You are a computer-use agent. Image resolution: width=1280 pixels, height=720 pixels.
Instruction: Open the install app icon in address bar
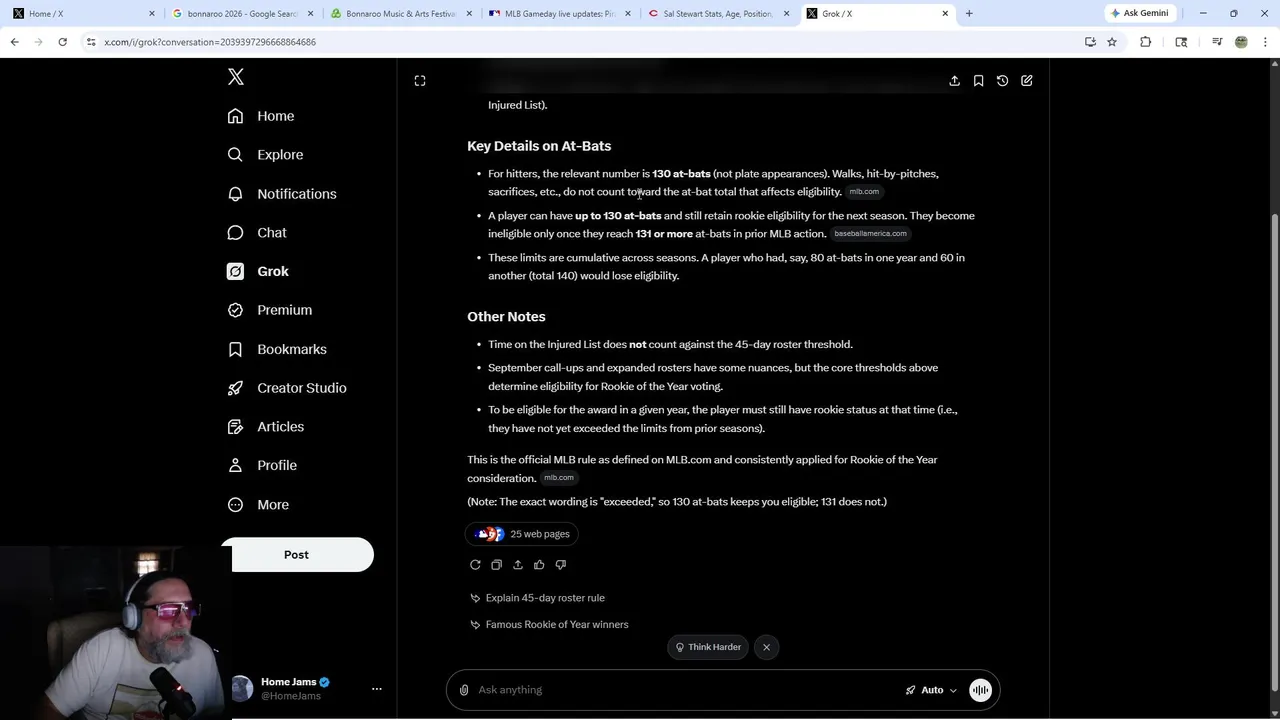pos(1090,42)
